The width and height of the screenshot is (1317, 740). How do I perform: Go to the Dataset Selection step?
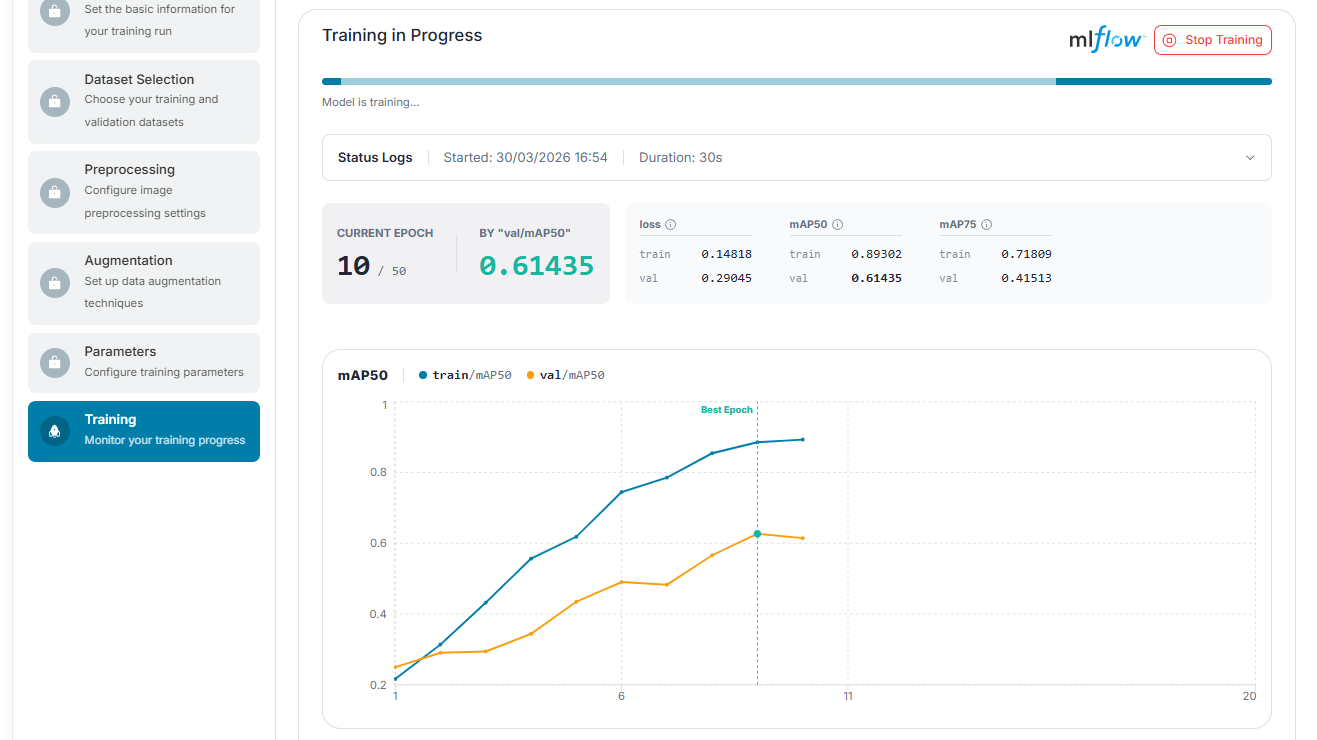click(144, 101)
